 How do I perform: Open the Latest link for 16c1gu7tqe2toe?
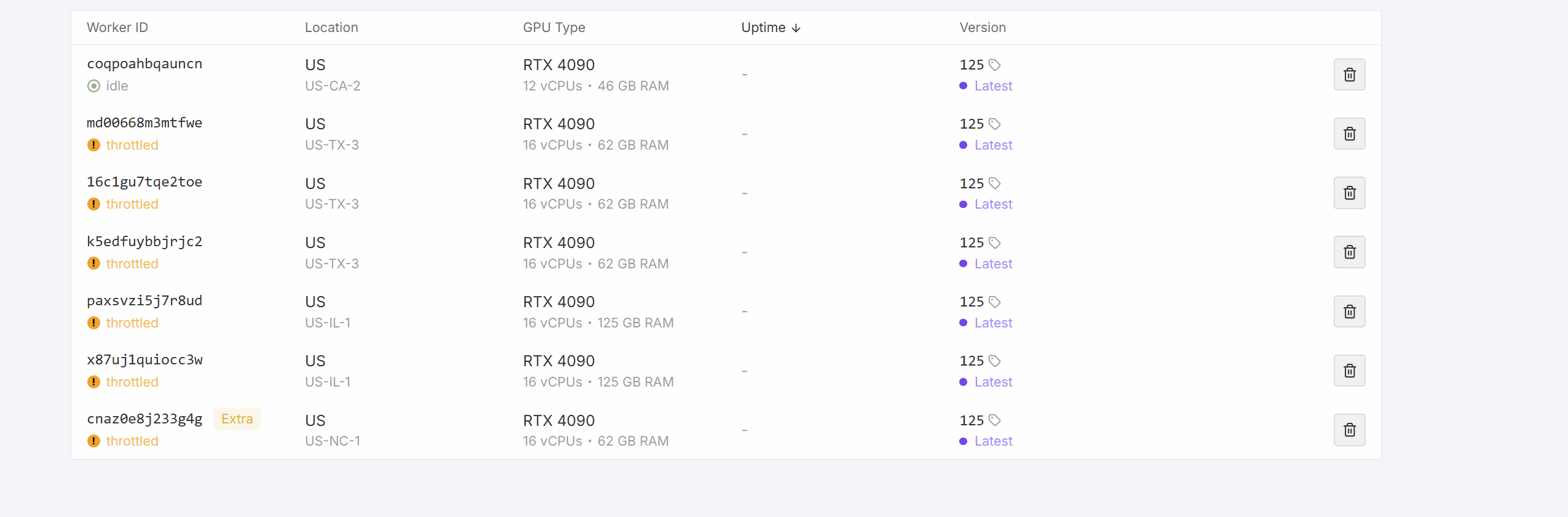click(x=992, y=204)
